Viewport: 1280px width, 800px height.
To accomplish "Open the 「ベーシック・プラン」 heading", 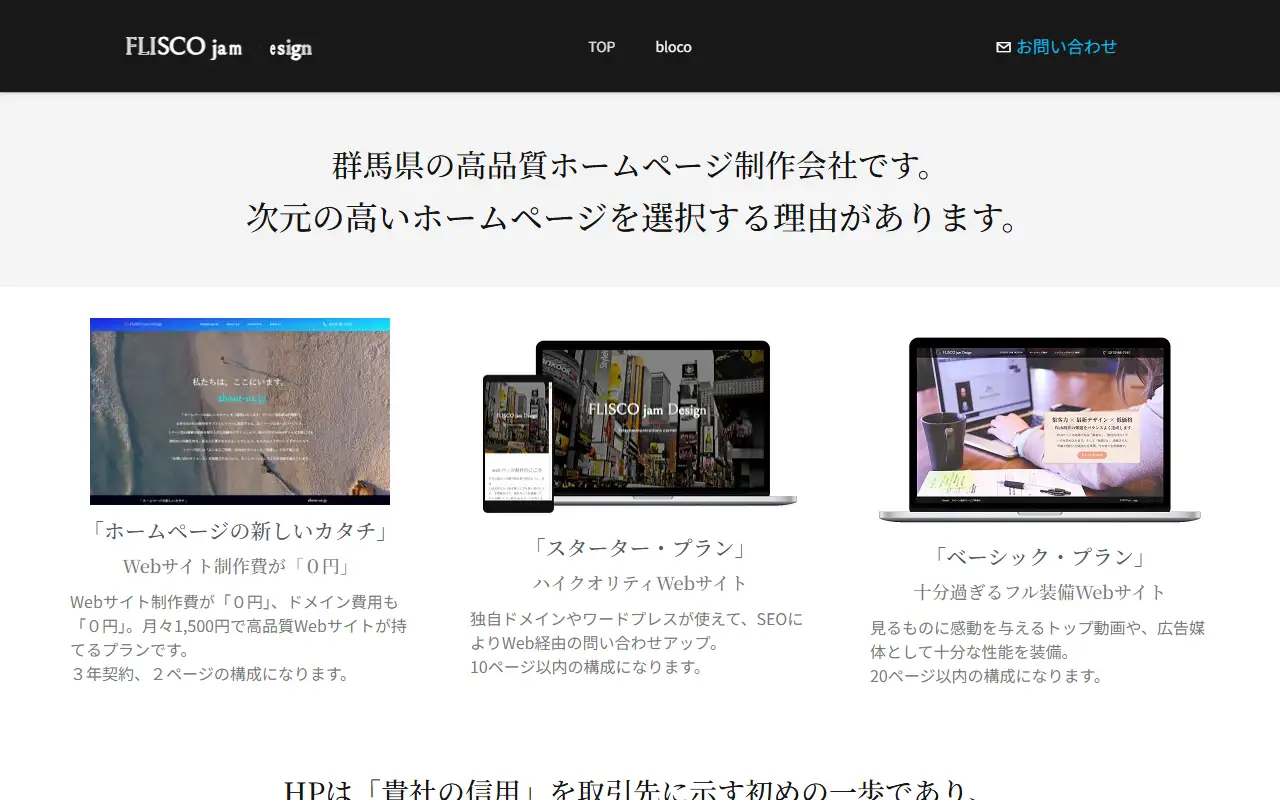I will (x=1040, y=557).
